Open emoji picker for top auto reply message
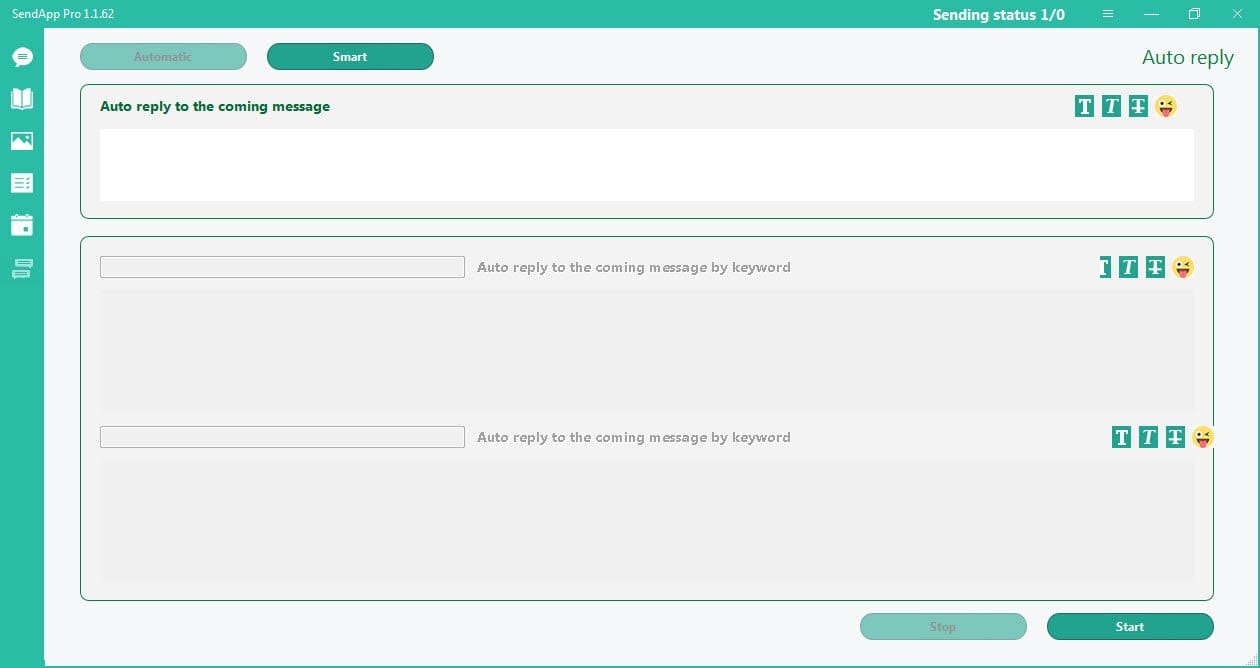The width and height of the screenshot is (1260, 668). [1166, 106]
